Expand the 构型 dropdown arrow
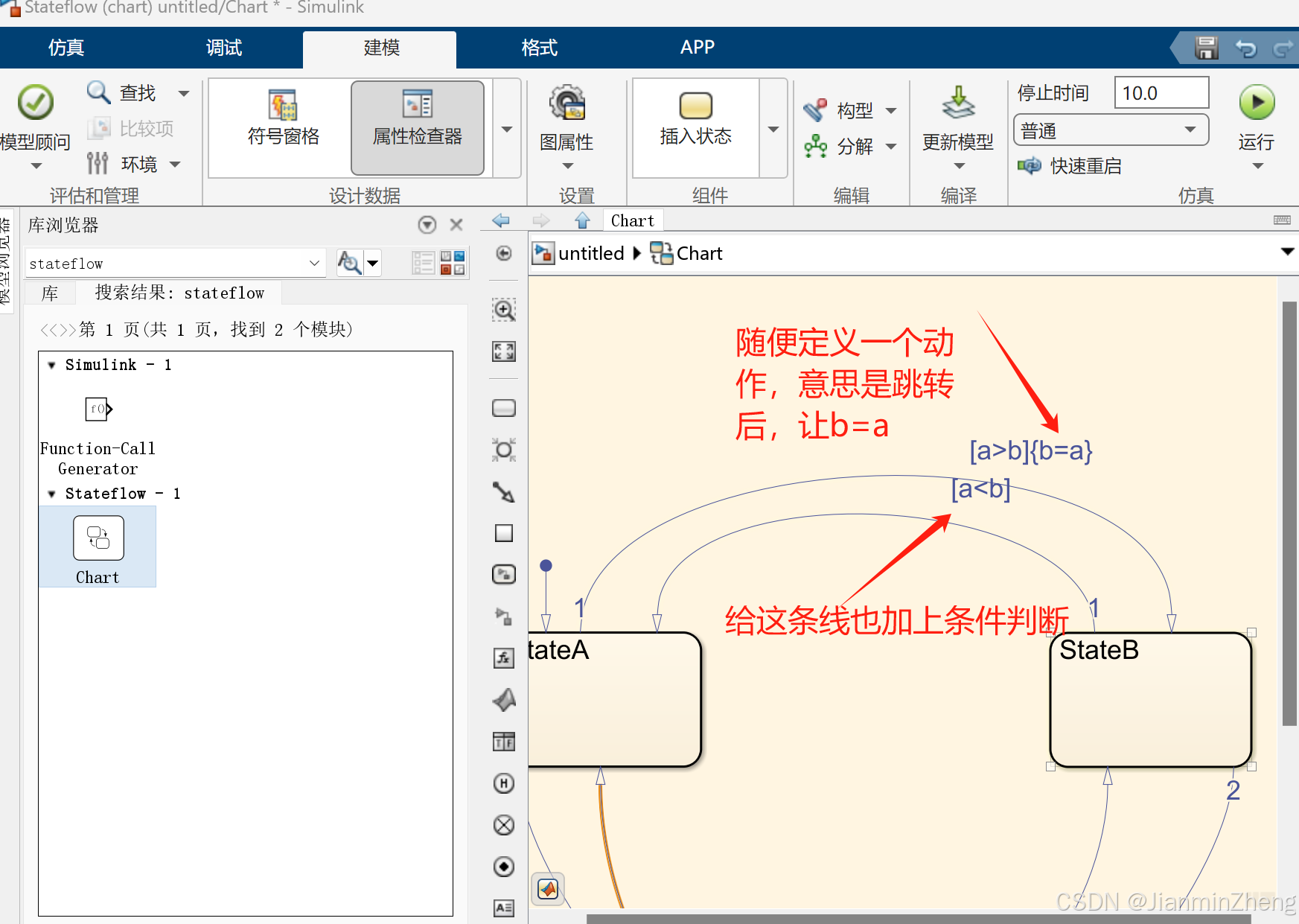Viewport: 1299px width, 924px height. pos(892,109)
